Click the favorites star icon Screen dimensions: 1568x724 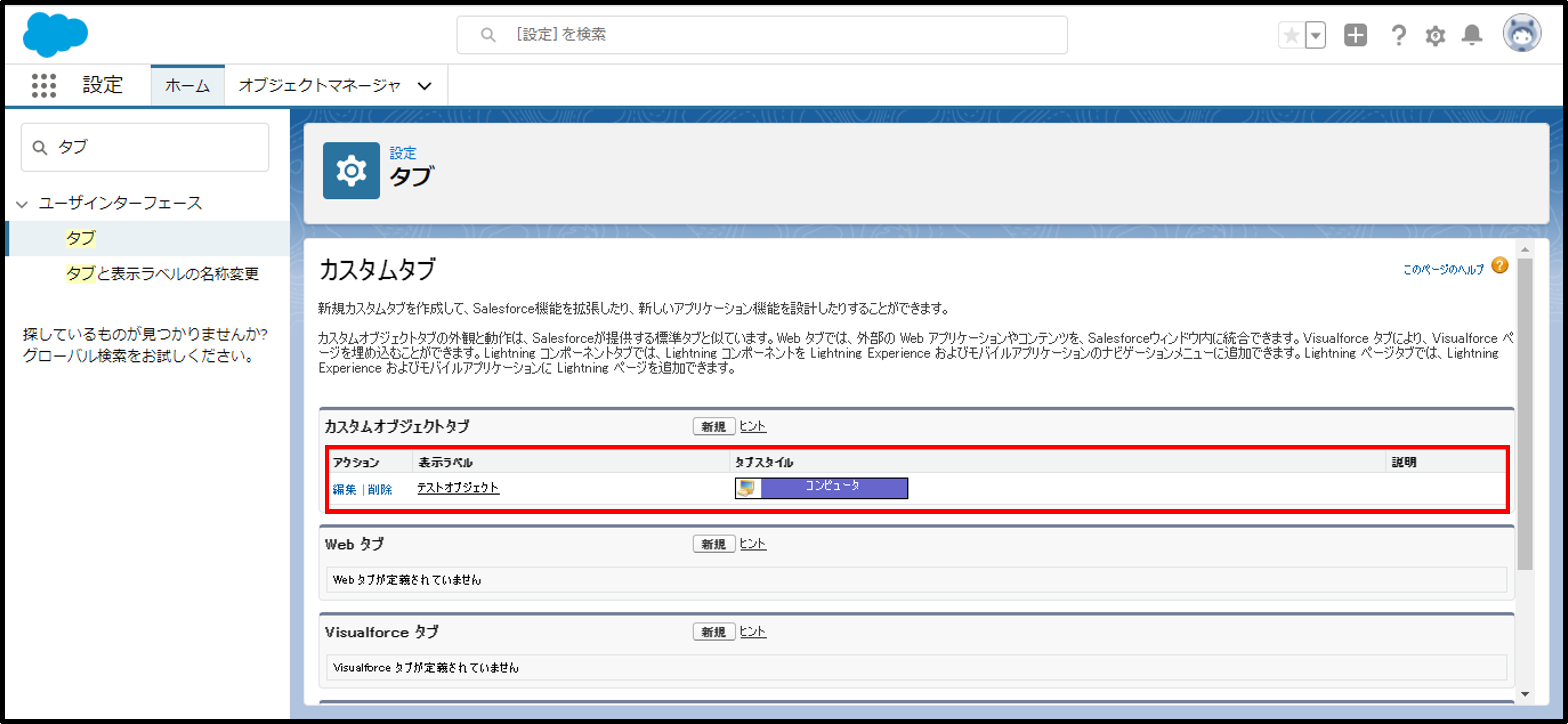tap(1291, 35)
